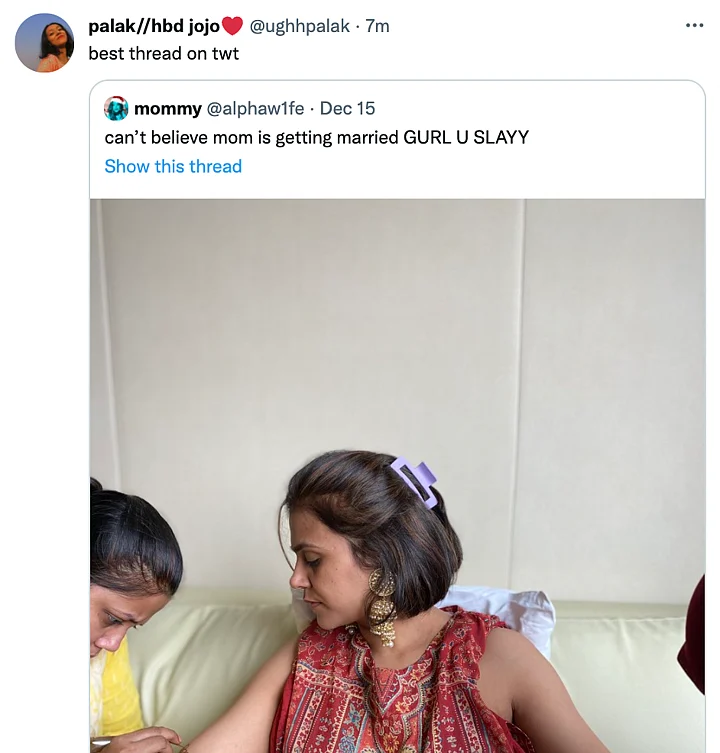
Task: Open quoted tweet text about mom getting married
Action: [316, 137]
